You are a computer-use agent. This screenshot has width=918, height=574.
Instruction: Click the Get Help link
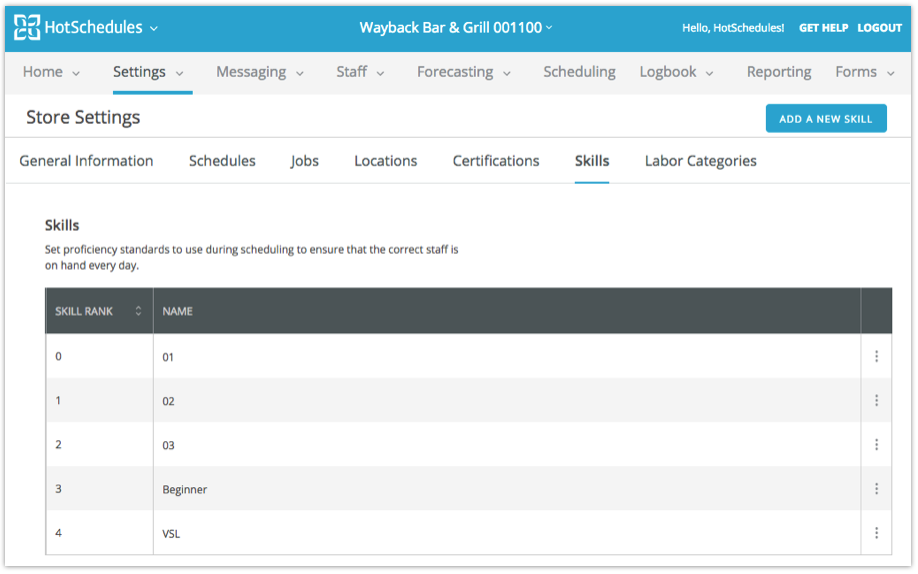click(823, 28)
